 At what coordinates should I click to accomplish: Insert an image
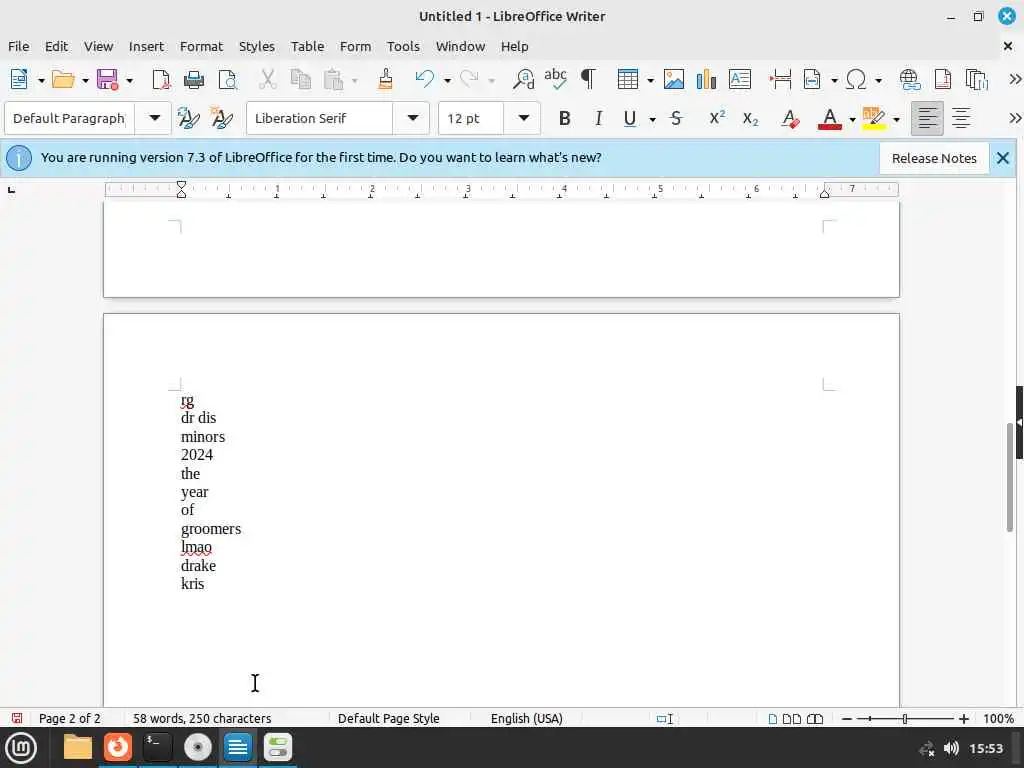[x=673, y=79]
